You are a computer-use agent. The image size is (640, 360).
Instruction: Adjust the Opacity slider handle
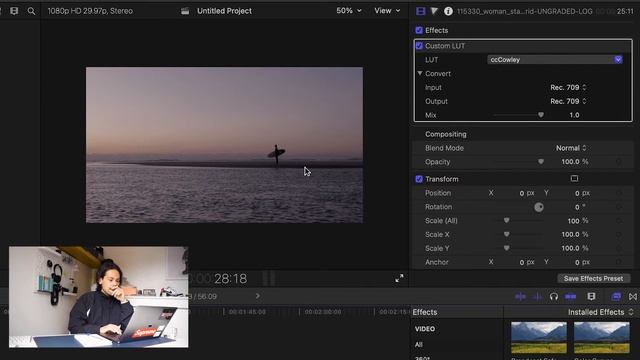(541, 162)
